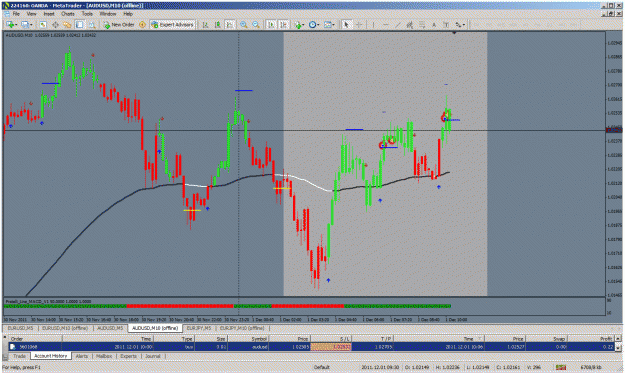
Task: Select the Equidistant Channel tool
Action: tap(409, 25)
